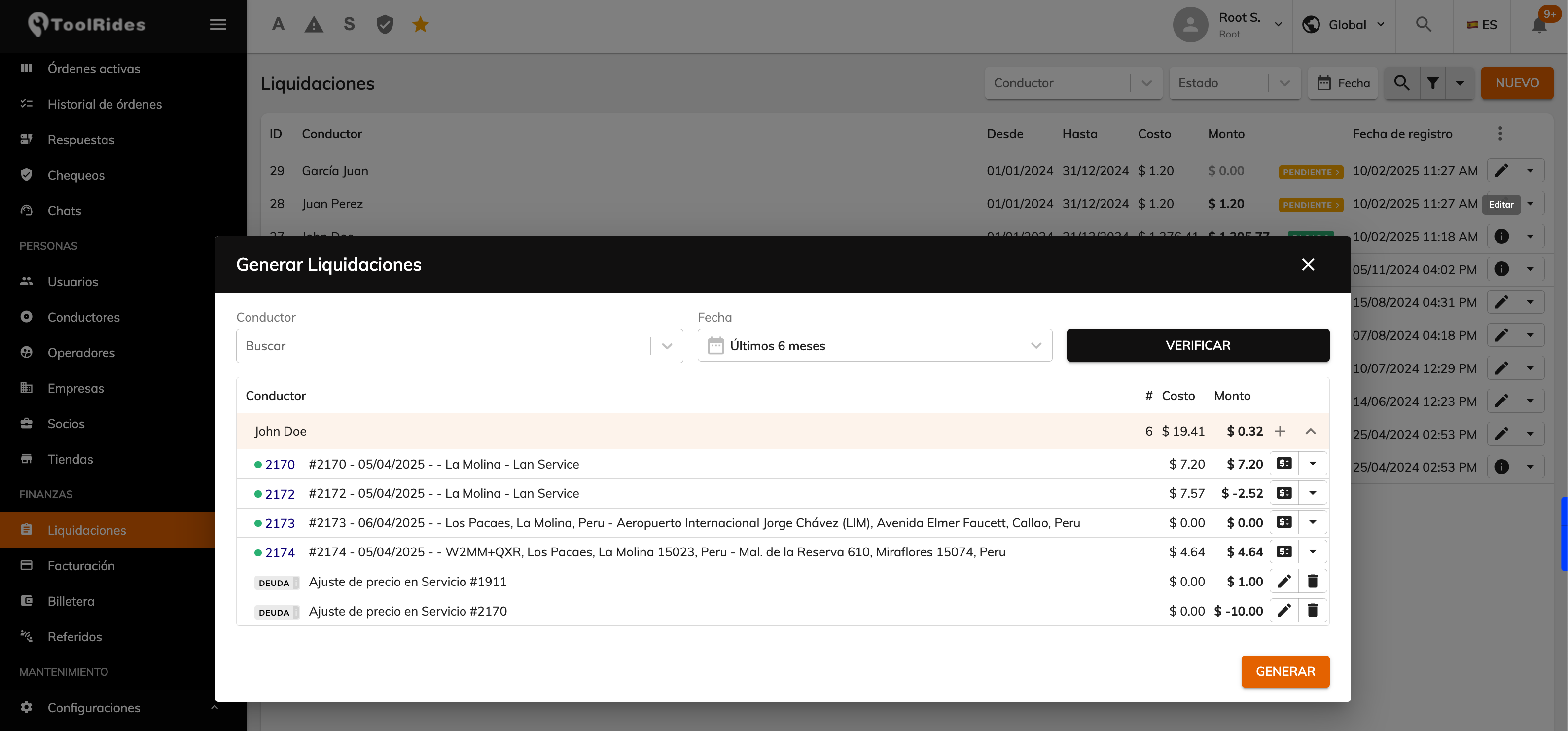Open the Fecha date filter button

pyautogui.click(x=1342, y=83)
